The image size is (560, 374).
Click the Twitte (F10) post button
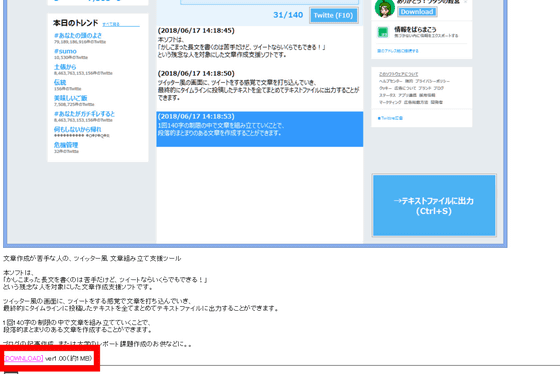coord(334,15)
